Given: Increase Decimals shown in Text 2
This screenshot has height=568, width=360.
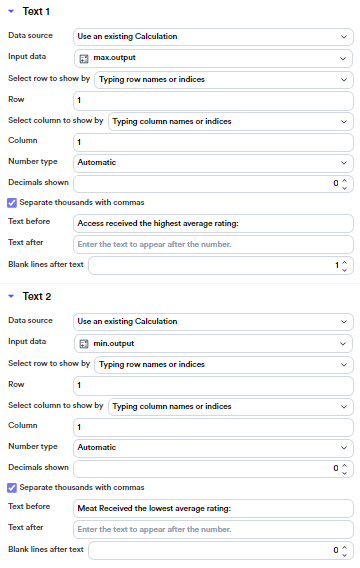Looking at the screenshot, I should pos(344,465).
